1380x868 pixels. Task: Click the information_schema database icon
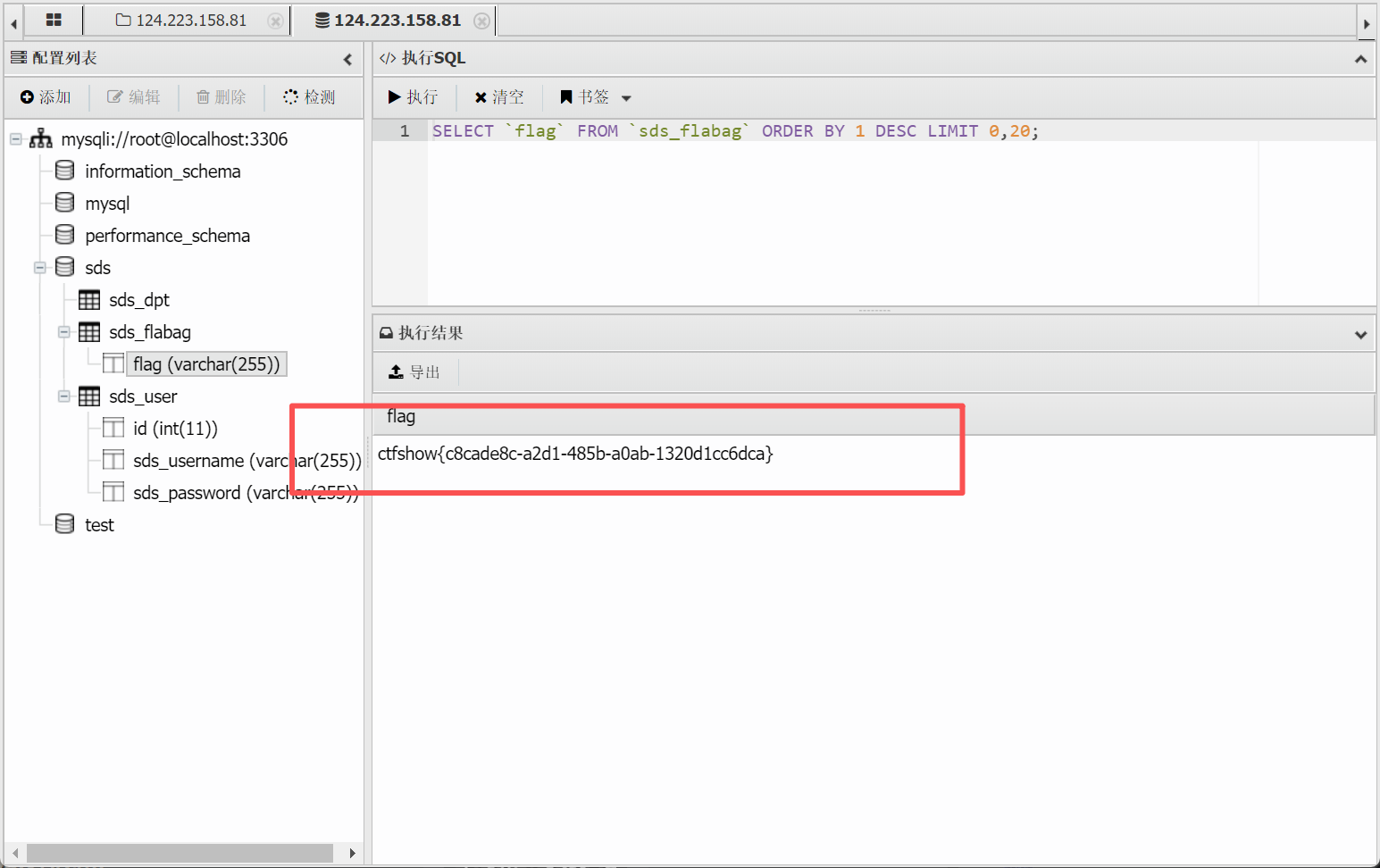click(x=64, y=170)
